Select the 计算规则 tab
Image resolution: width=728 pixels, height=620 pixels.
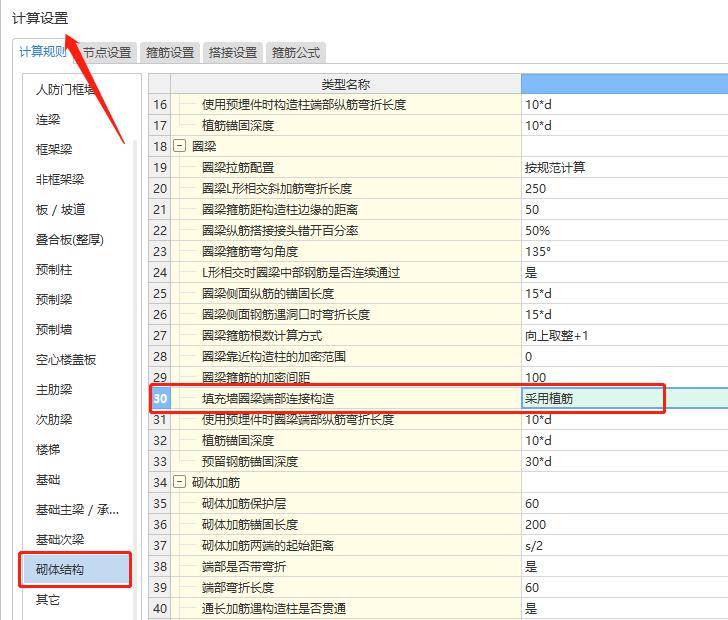pyautogui.click(x=43, y=52)
